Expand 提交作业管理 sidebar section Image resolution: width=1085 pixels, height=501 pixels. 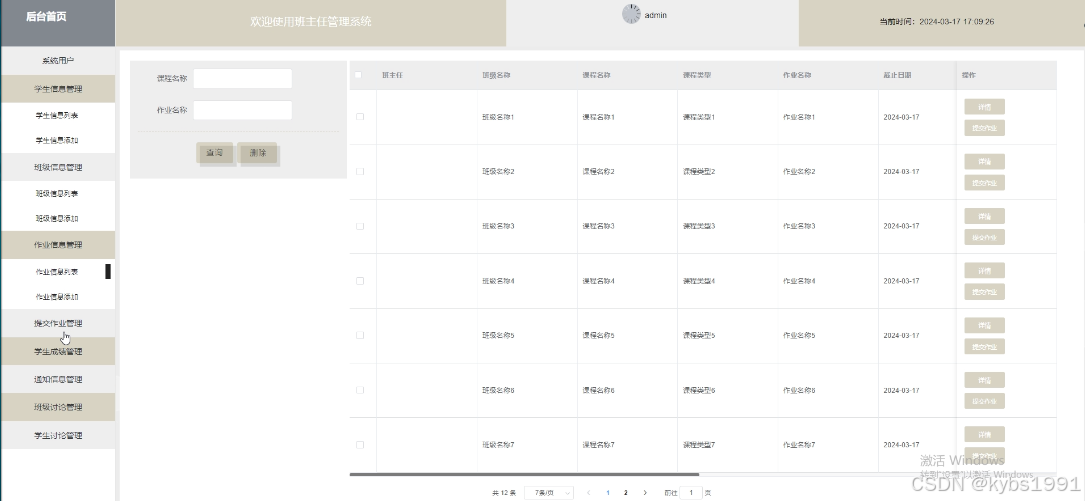[x=58, y=323]
